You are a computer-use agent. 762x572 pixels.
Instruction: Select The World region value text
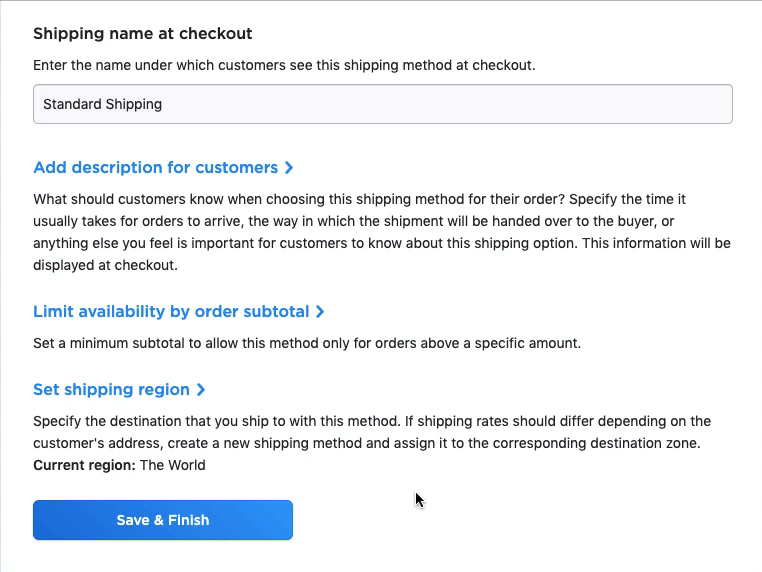(x=173, y=465)
